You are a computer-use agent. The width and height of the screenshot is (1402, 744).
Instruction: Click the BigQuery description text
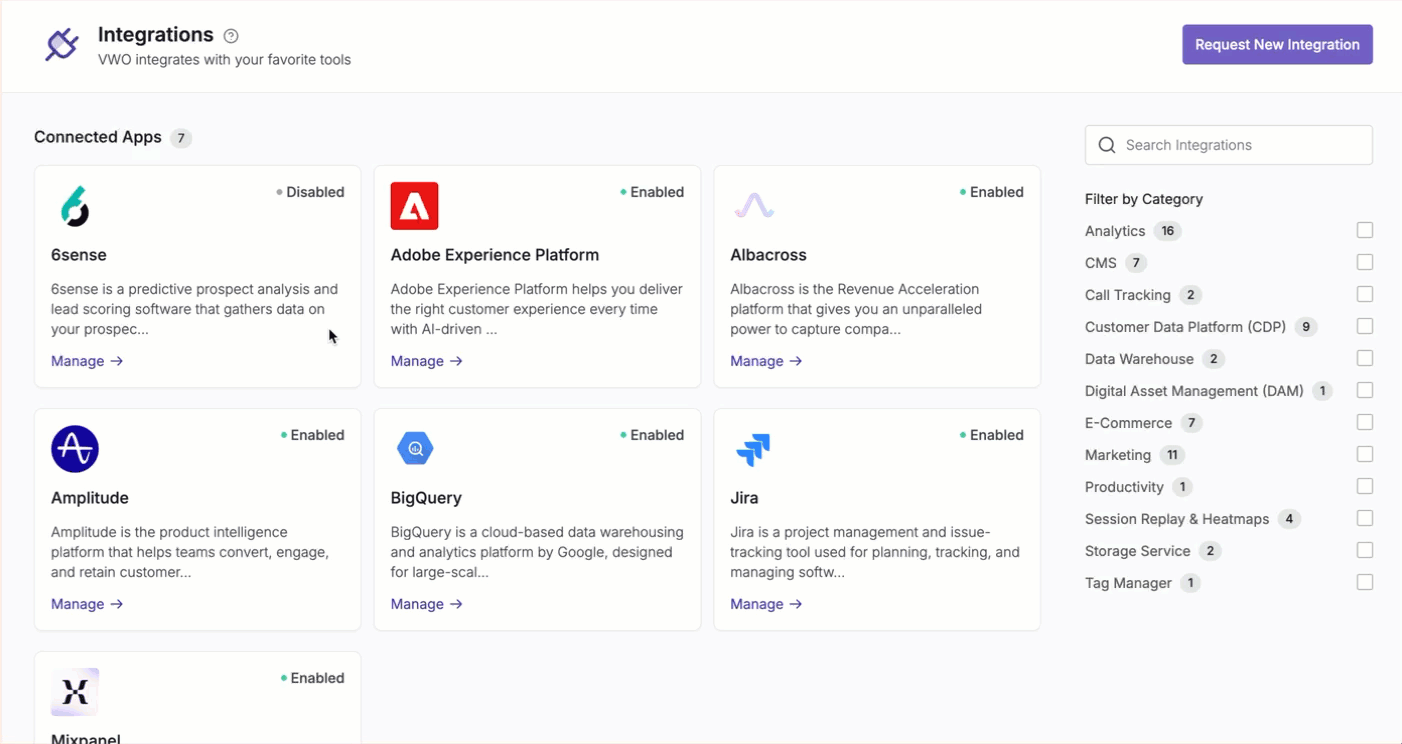tap(537, 552)
